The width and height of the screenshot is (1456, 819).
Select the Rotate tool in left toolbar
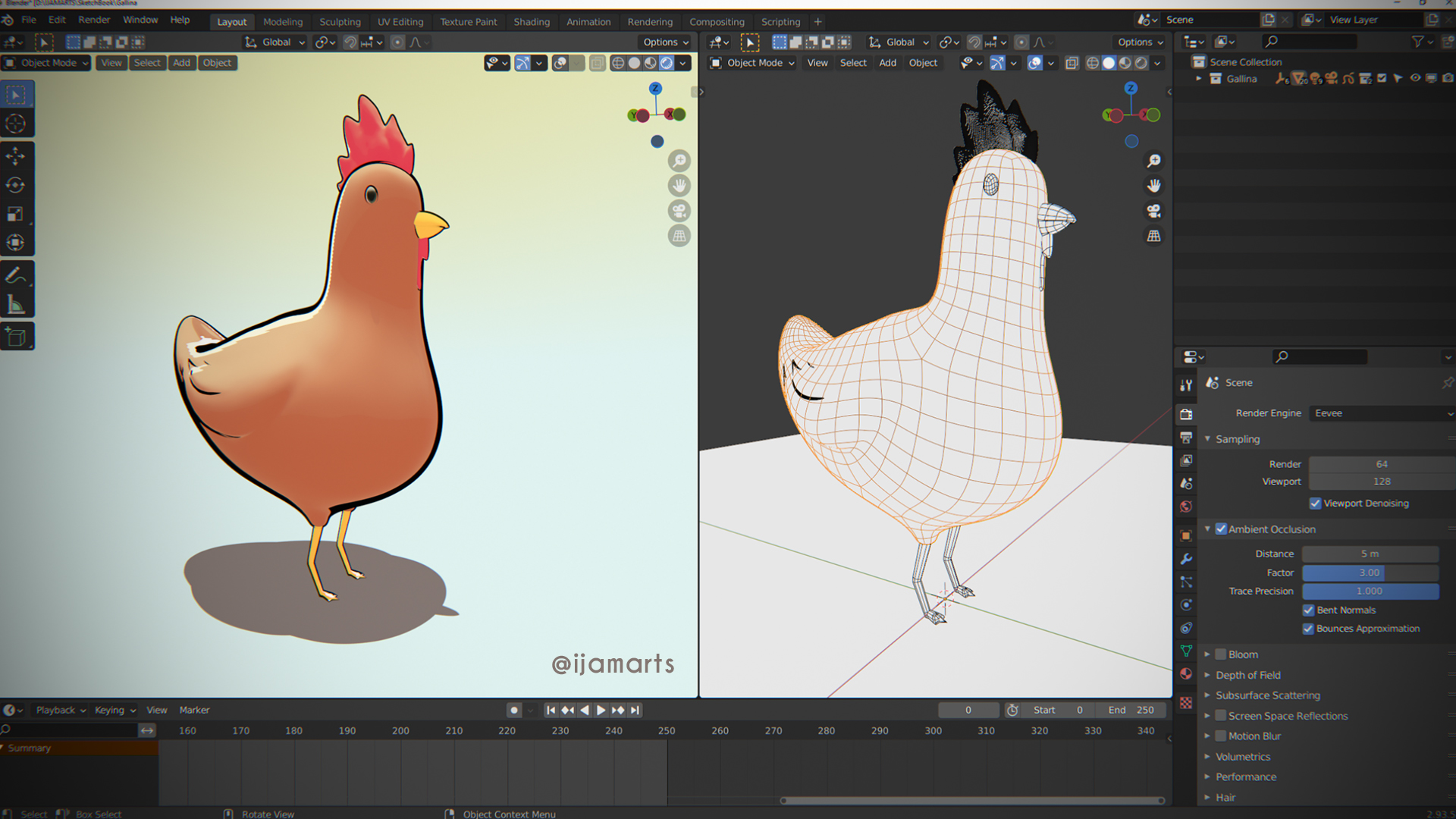point(15,185)
